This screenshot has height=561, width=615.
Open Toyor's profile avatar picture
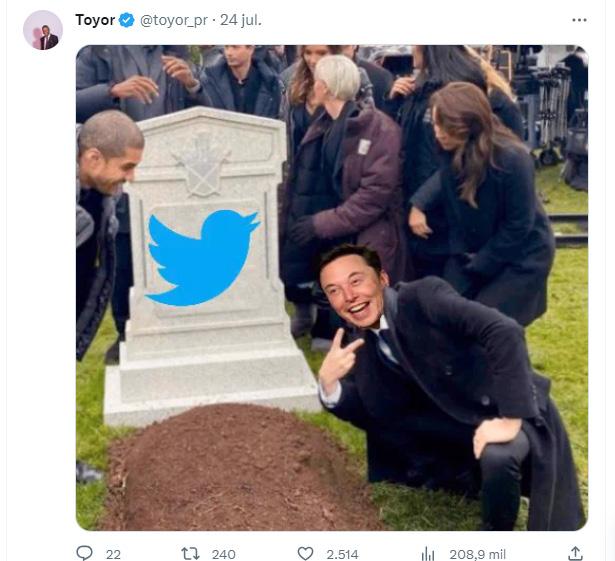[x=43, y=30]
